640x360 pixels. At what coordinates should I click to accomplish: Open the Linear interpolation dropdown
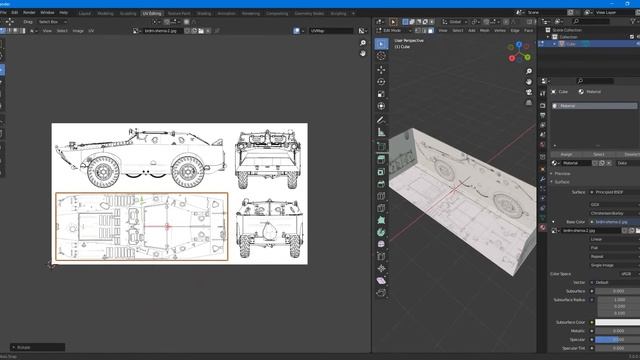click(x=614, y=239)
